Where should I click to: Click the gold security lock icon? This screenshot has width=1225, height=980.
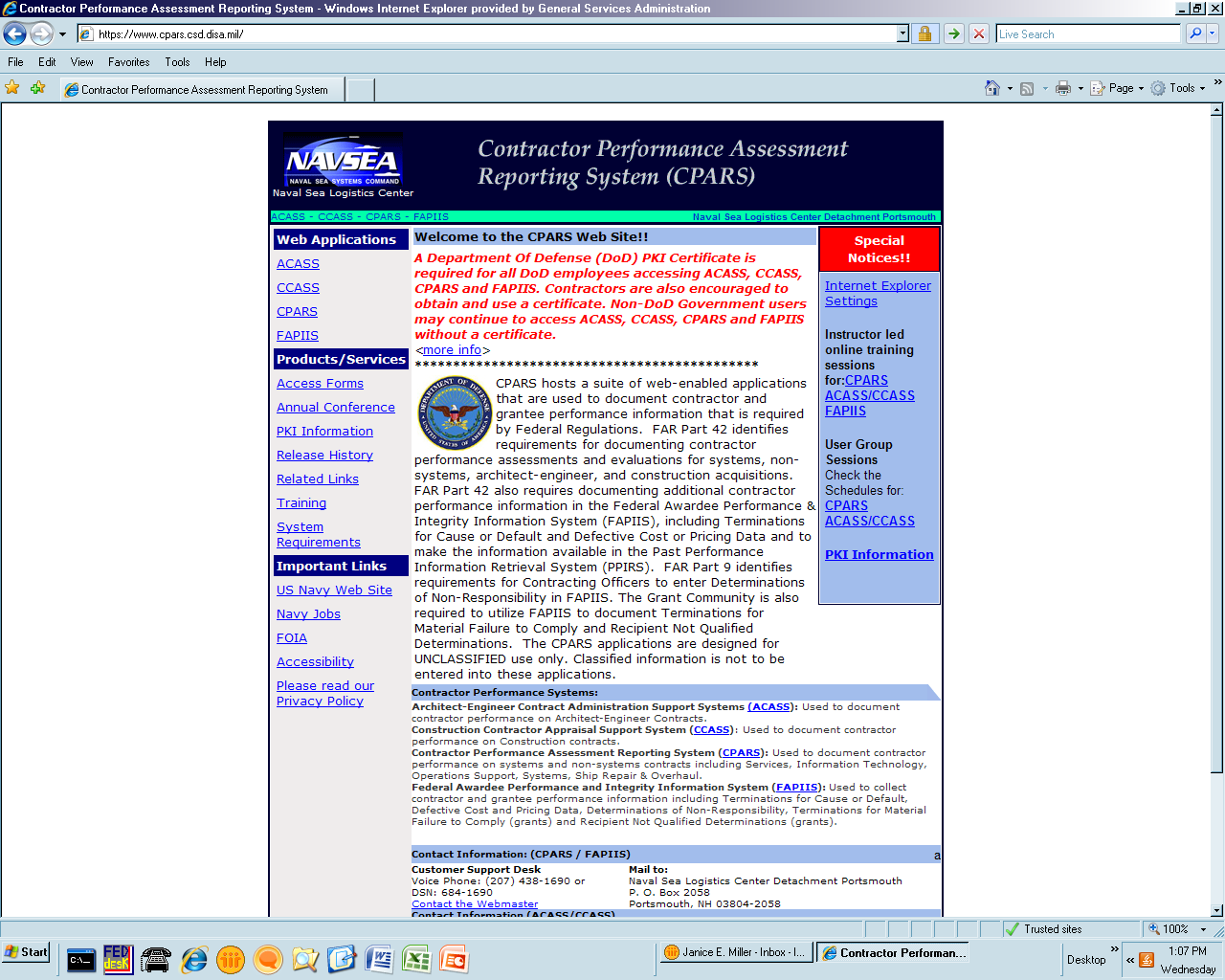(924, 33)
